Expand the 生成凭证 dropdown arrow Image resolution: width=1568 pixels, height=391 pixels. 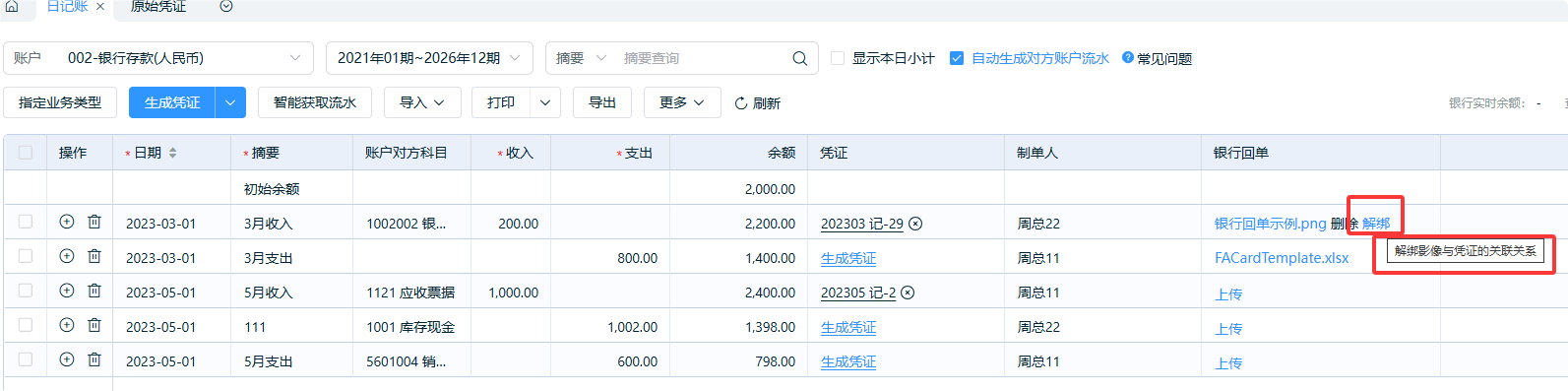230,102
